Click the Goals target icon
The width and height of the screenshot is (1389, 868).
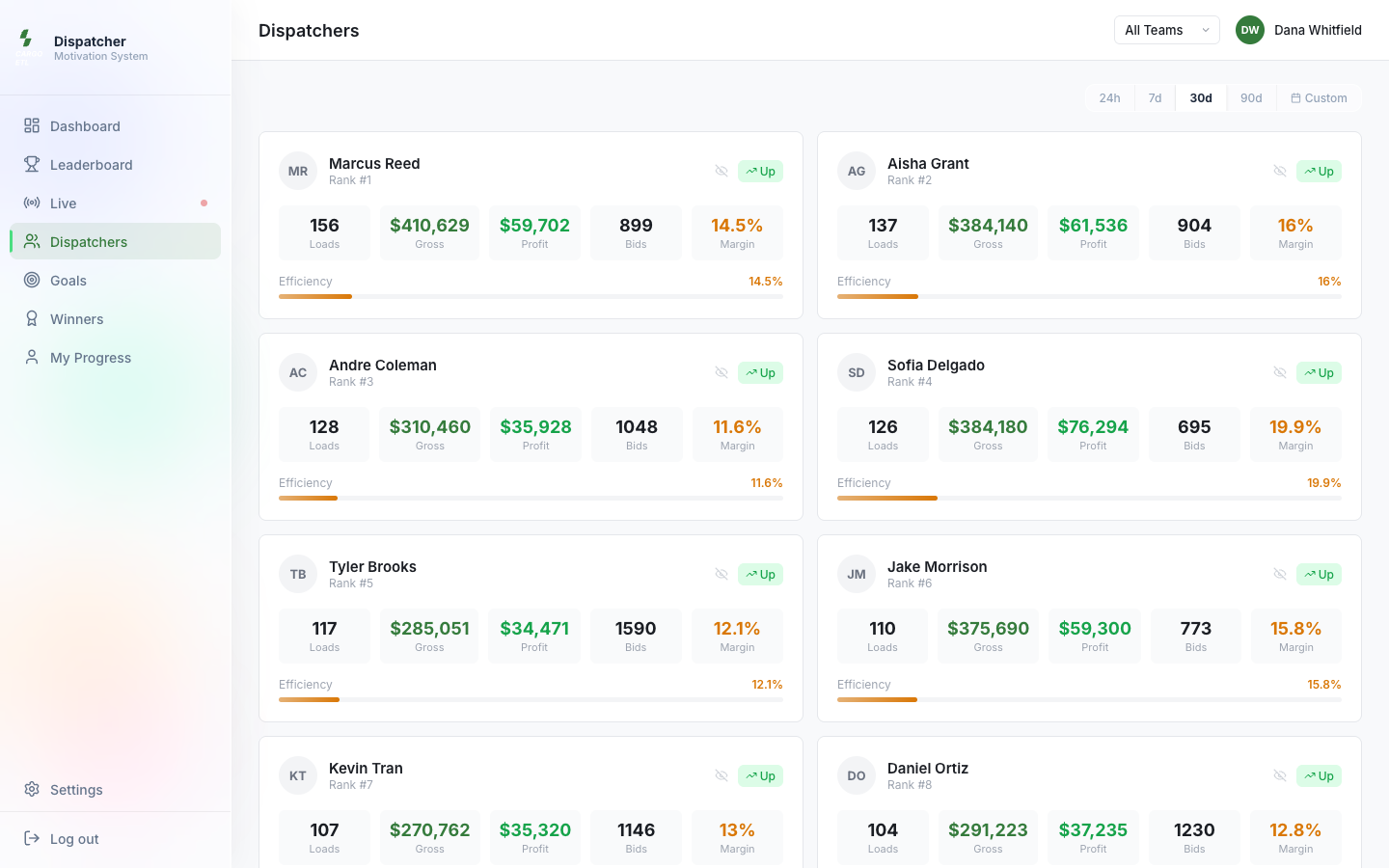[32, 280]
